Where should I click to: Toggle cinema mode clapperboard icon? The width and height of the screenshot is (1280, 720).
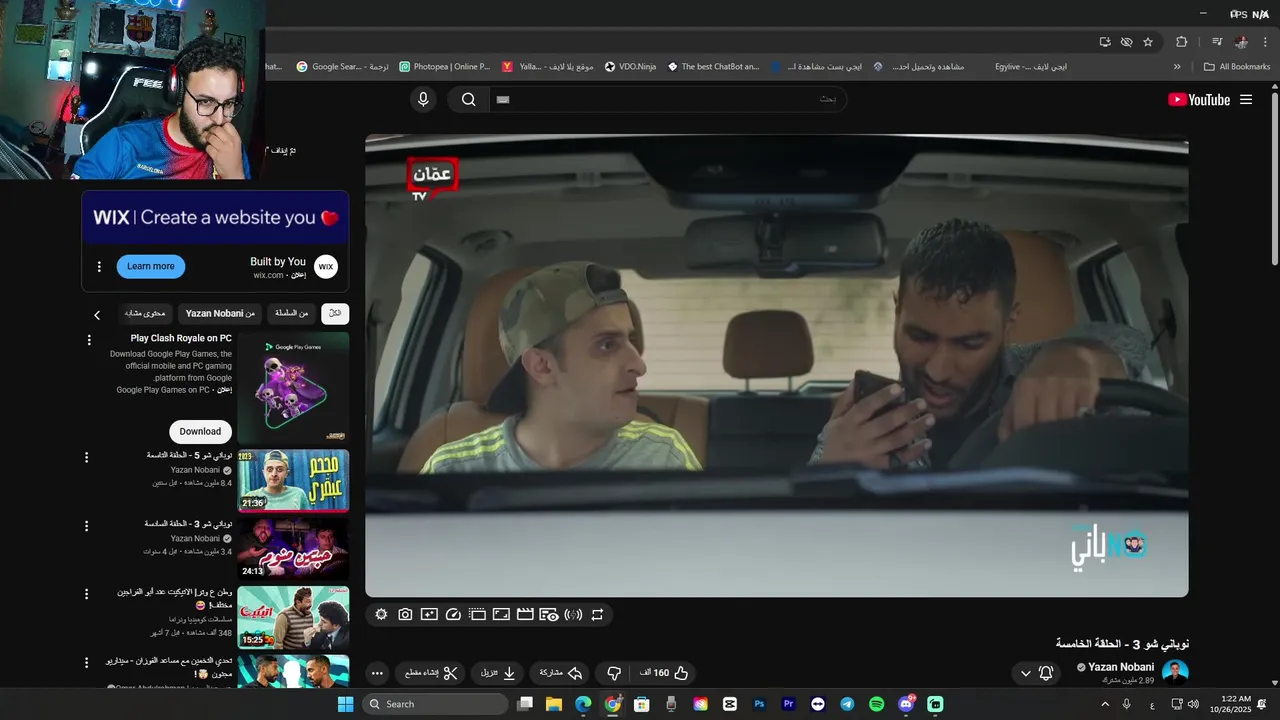(525, 615)
